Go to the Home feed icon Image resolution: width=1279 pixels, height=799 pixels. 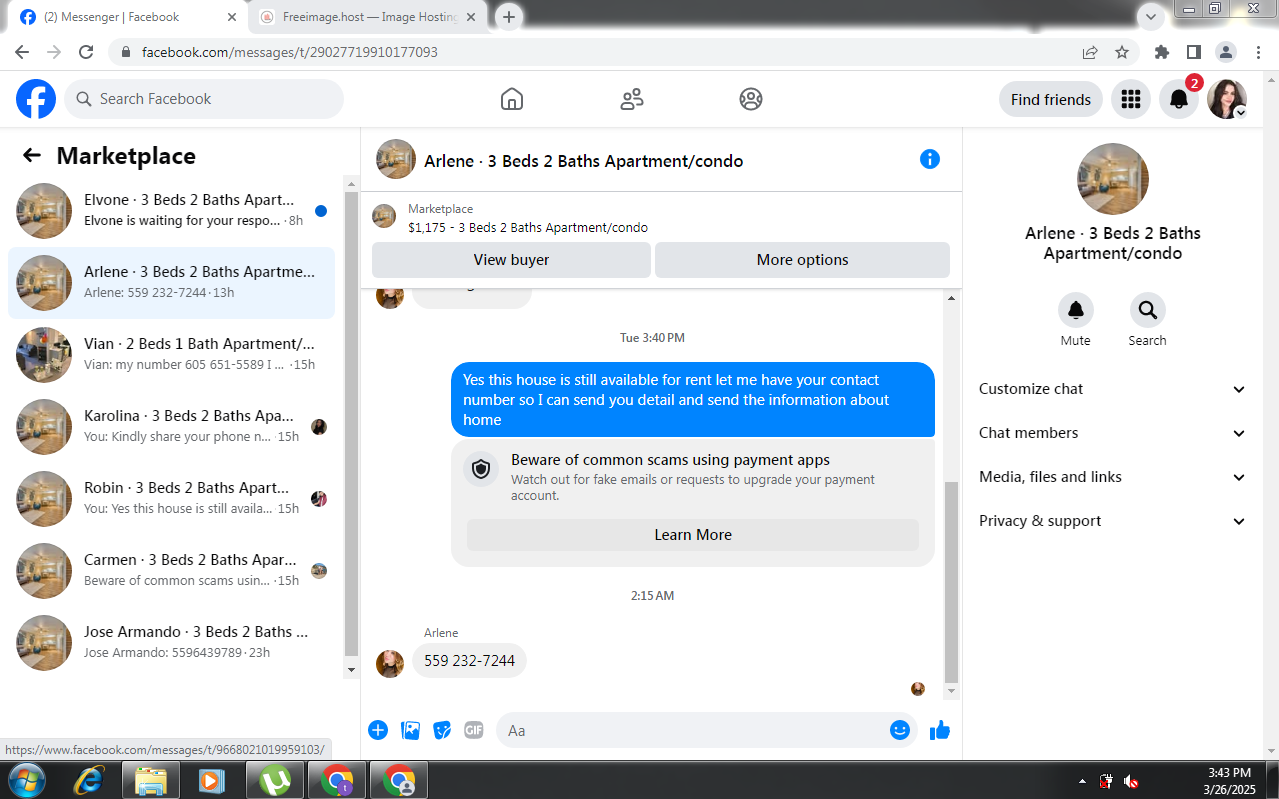pyautogui.click(x=512, y=99)
